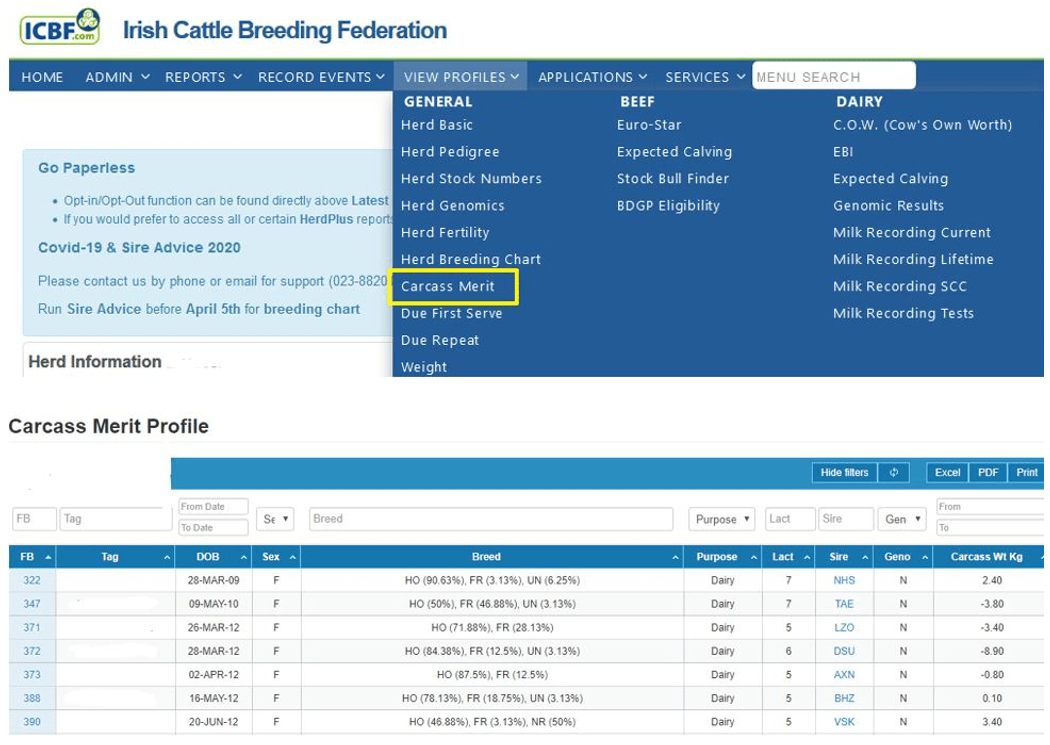Screen dimensions: 1050x745
Task: Open beef Expected Calving under Euro-Star
Action: pyautogui.click(x=674, y=152)
